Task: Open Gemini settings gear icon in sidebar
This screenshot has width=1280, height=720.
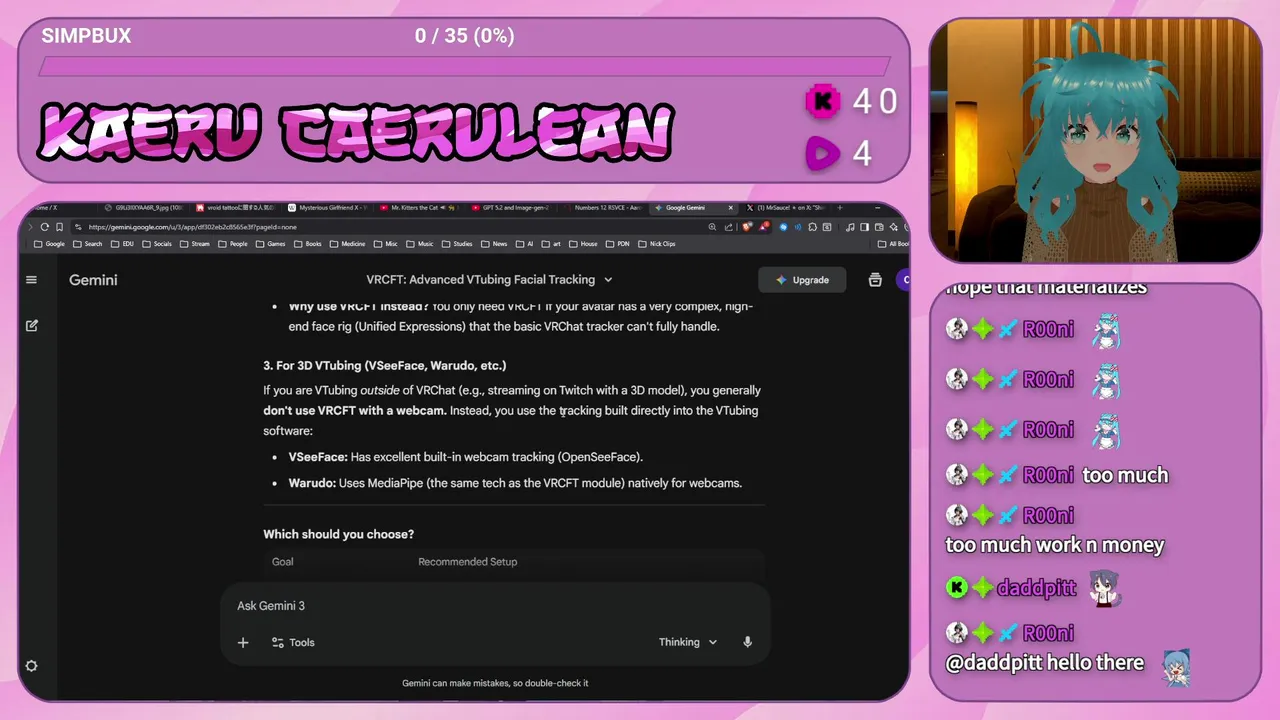Action: [31, 666]
